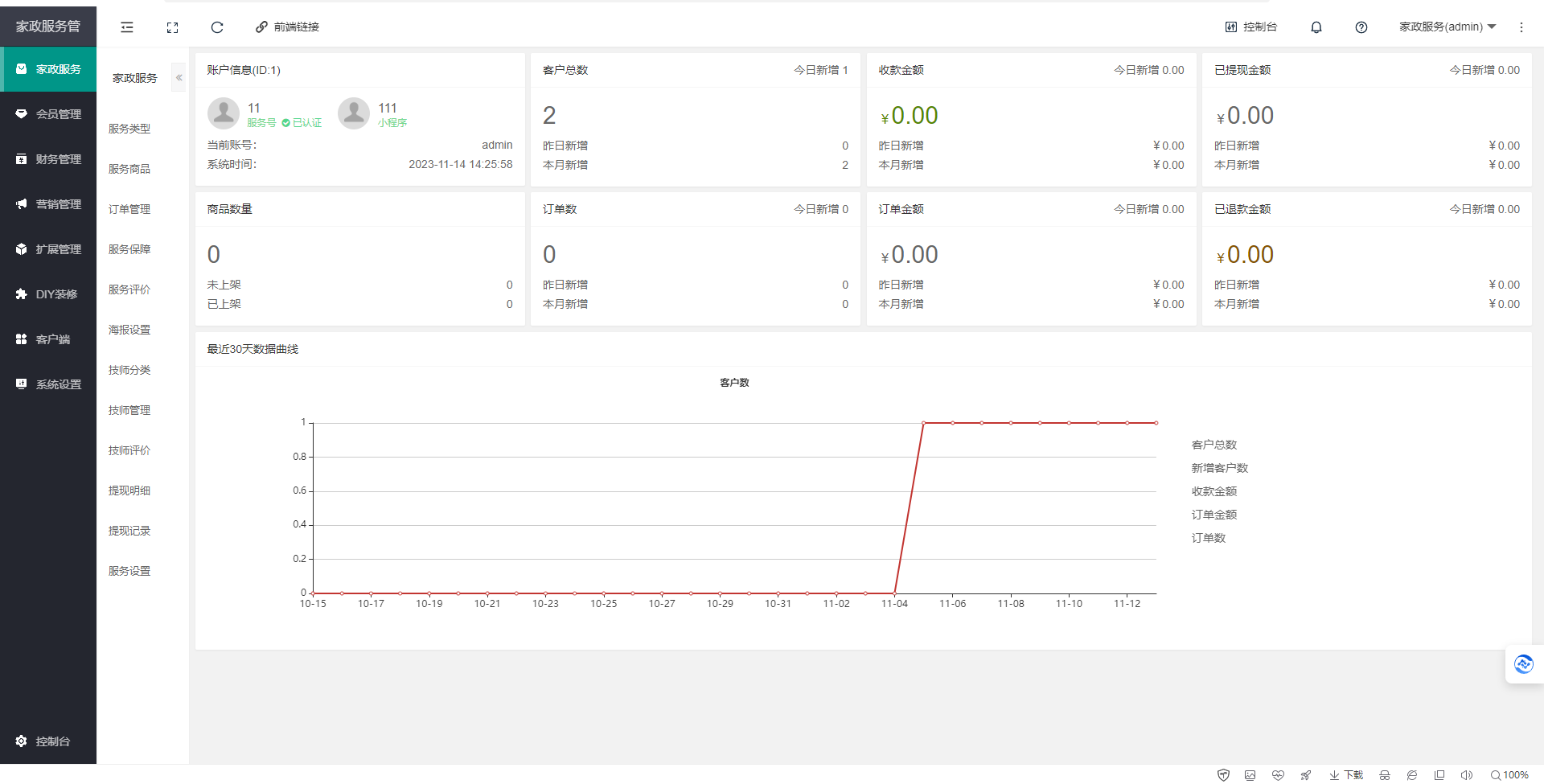Click the help question mark icon
Screen dimensions: 1544x784
click(1361, 27)
